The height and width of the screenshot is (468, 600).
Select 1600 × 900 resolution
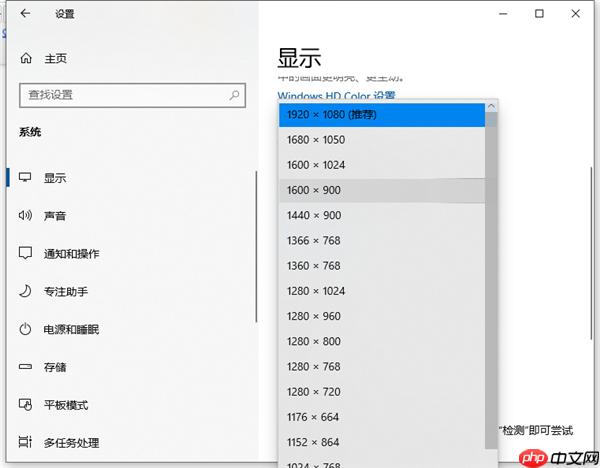point(382,190)
